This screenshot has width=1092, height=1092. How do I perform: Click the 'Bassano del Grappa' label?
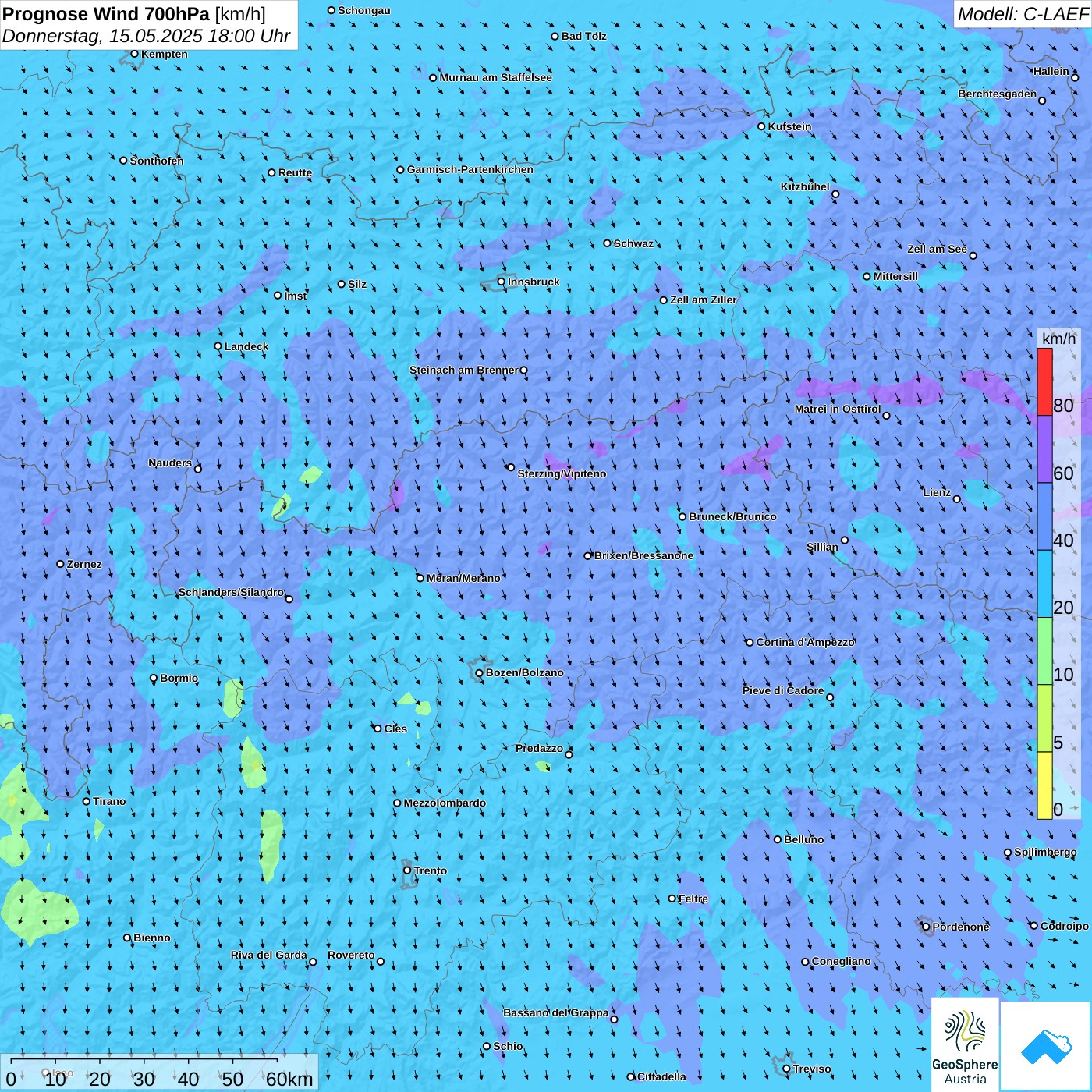tap(556, 1012)
